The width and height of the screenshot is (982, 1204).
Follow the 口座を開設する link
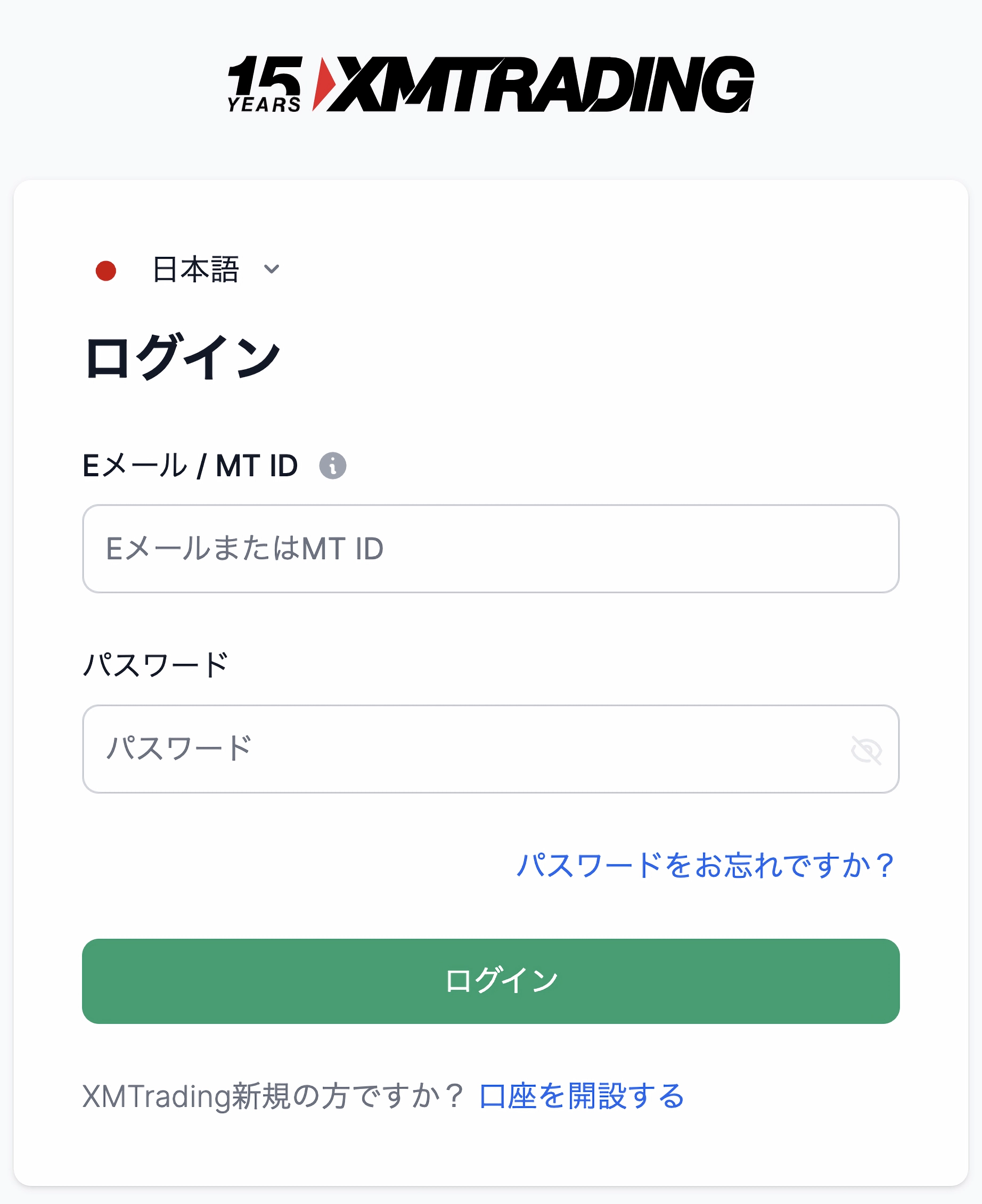pos(581,1096)
